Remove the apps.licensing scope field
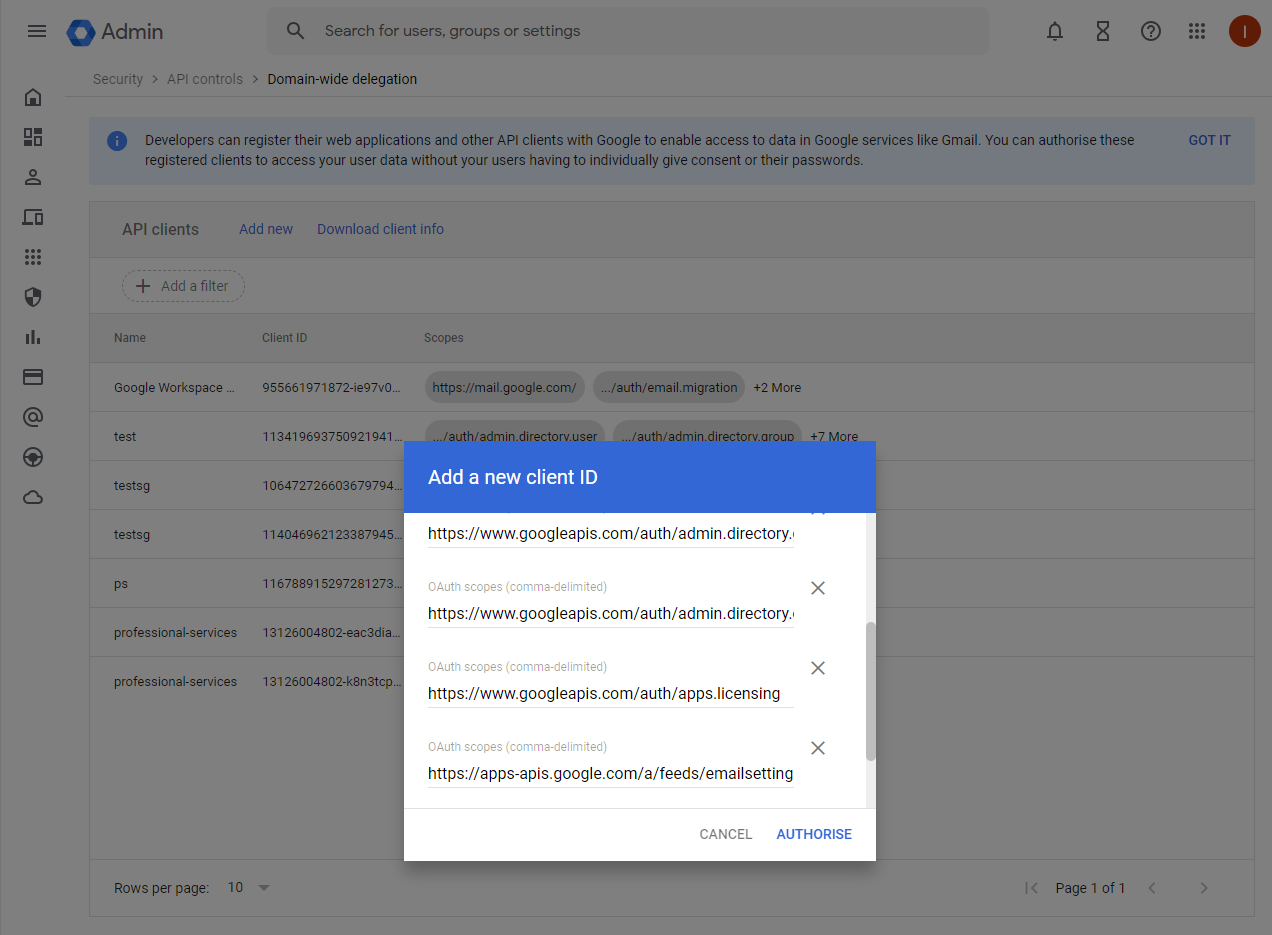 tap(817, 668)
